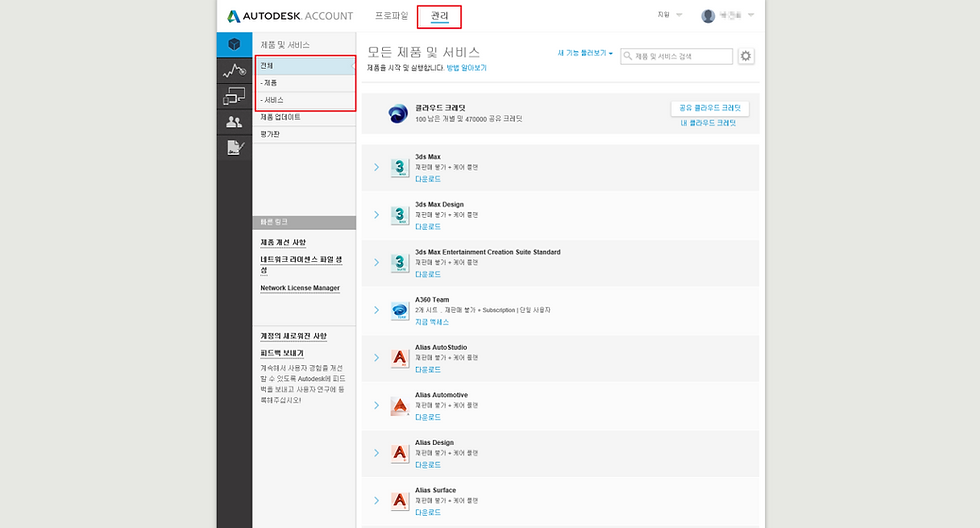Click the 제품 및 서비스 sidebar heading
Viewport: 980px width, 528px height.
285,45
